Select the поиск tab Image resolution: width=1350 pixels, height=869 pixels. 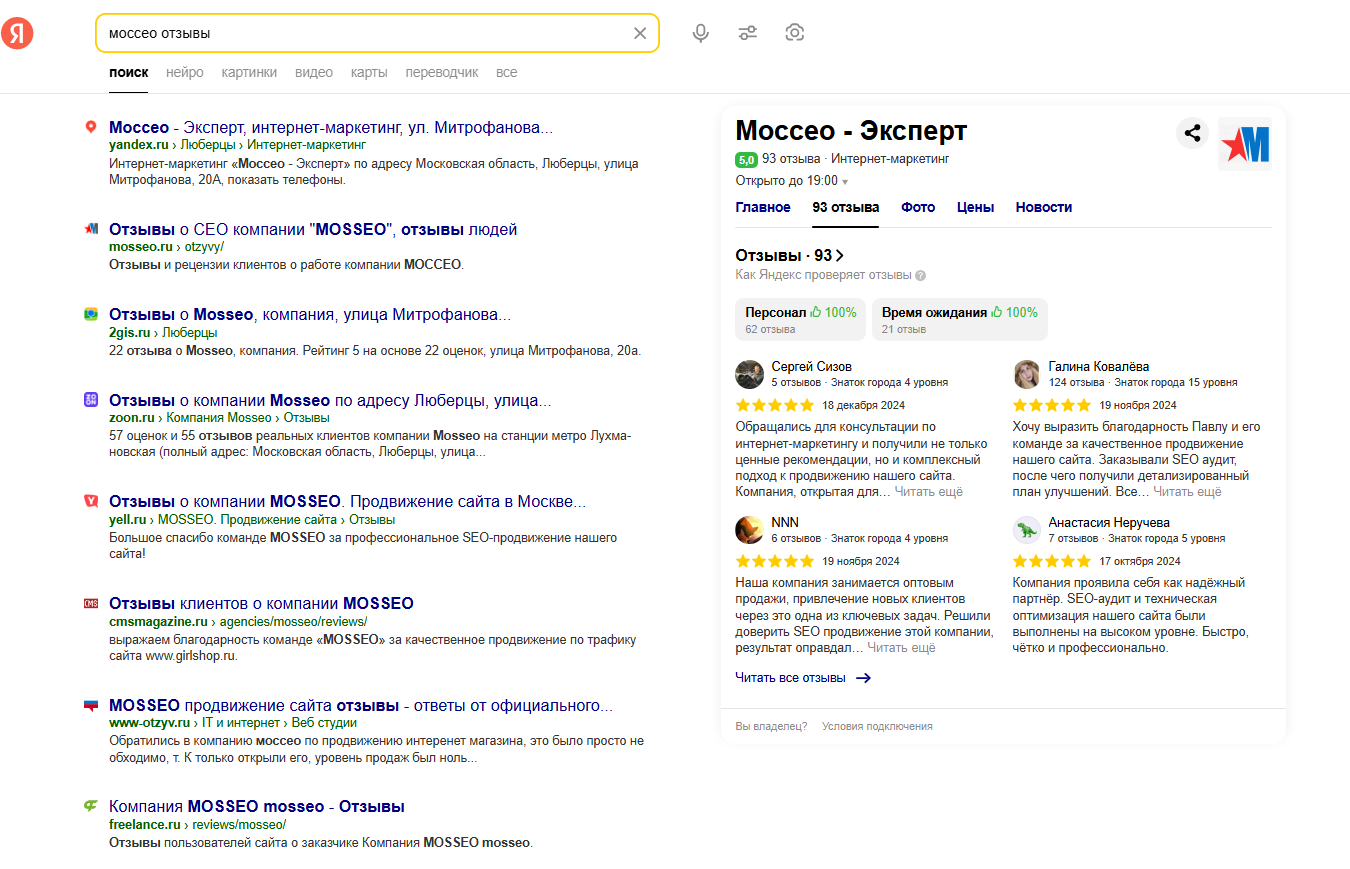(x=129, y=73)
